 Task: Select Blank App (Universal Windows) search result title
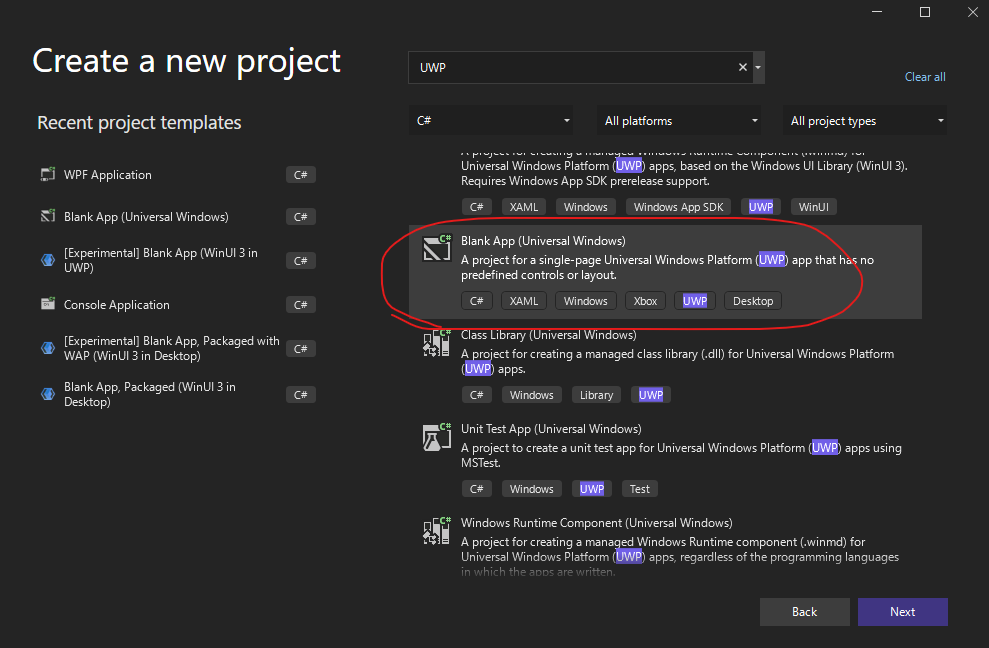[x=543, y=240]
